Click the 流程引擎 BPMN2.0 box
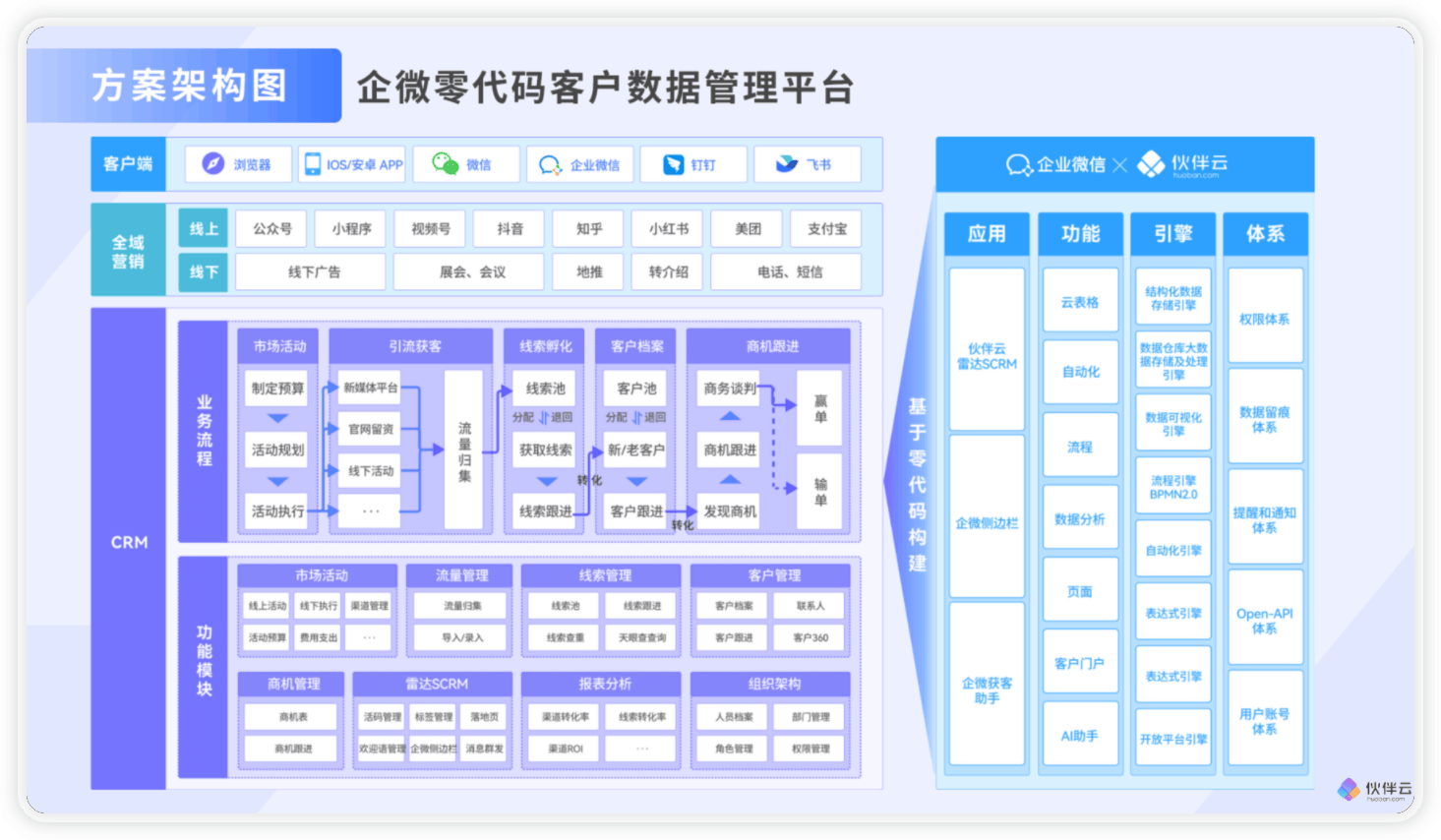The width and height of the screenshot is (1441, 840). tap(1173, 488)
